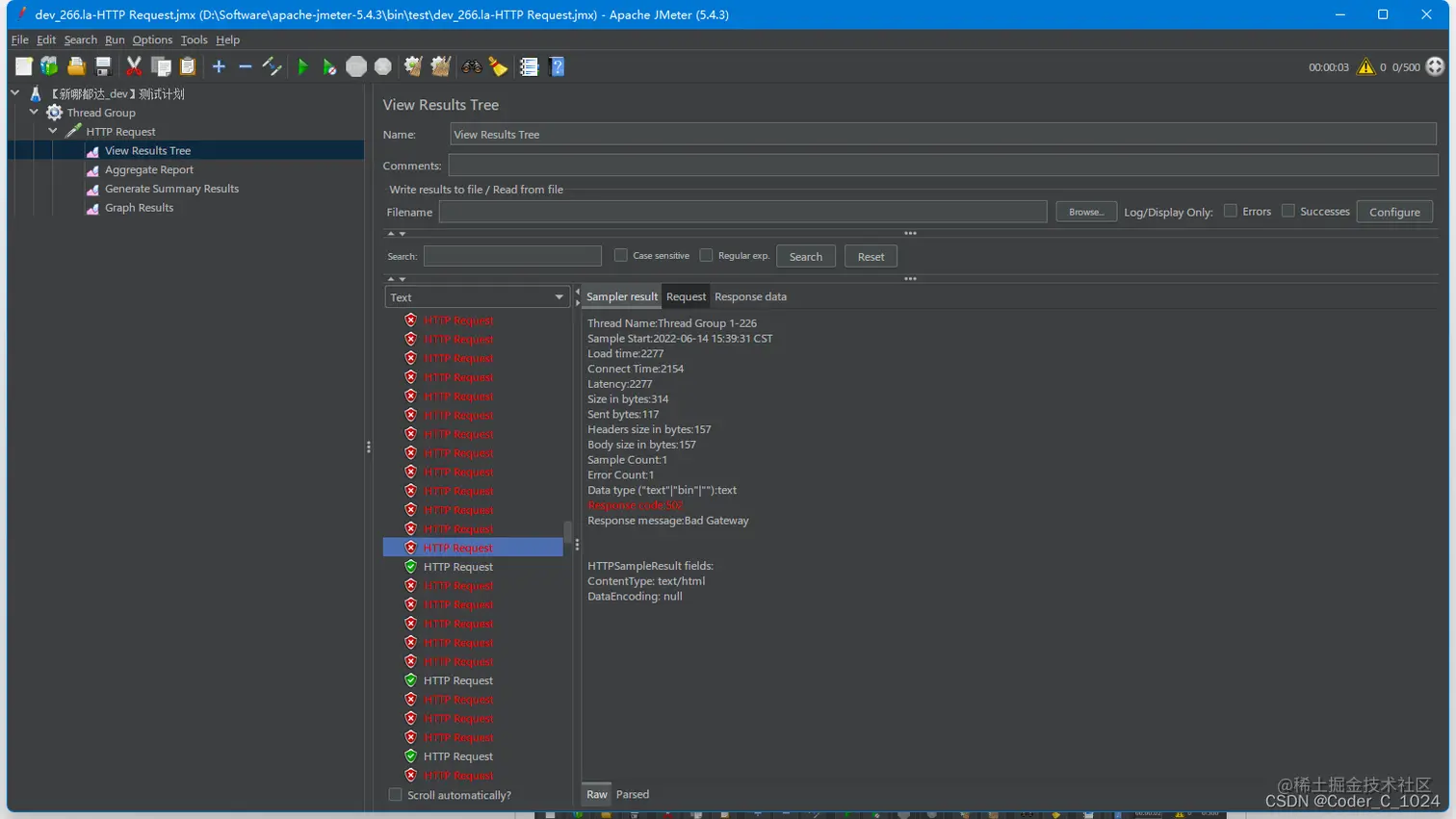The height and width of the screenshot is (819, 1456).
Task: Click the results tree vertical scrollbar
Action: [x=567, y=532]
